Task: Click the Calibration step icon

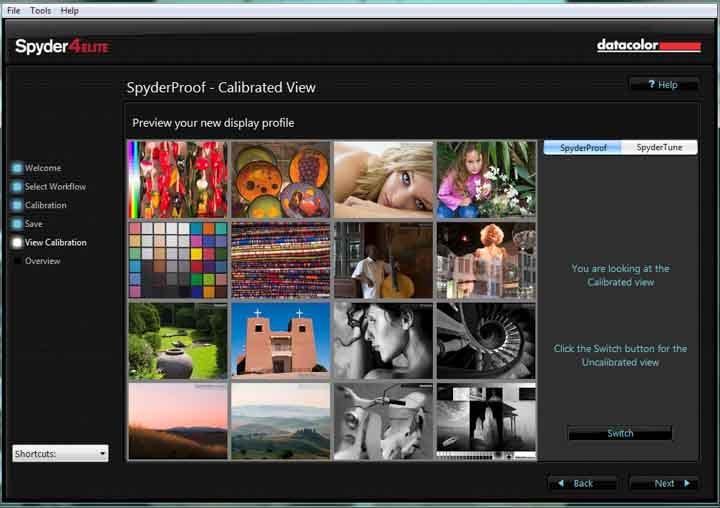Action: [x=17, y=205]
